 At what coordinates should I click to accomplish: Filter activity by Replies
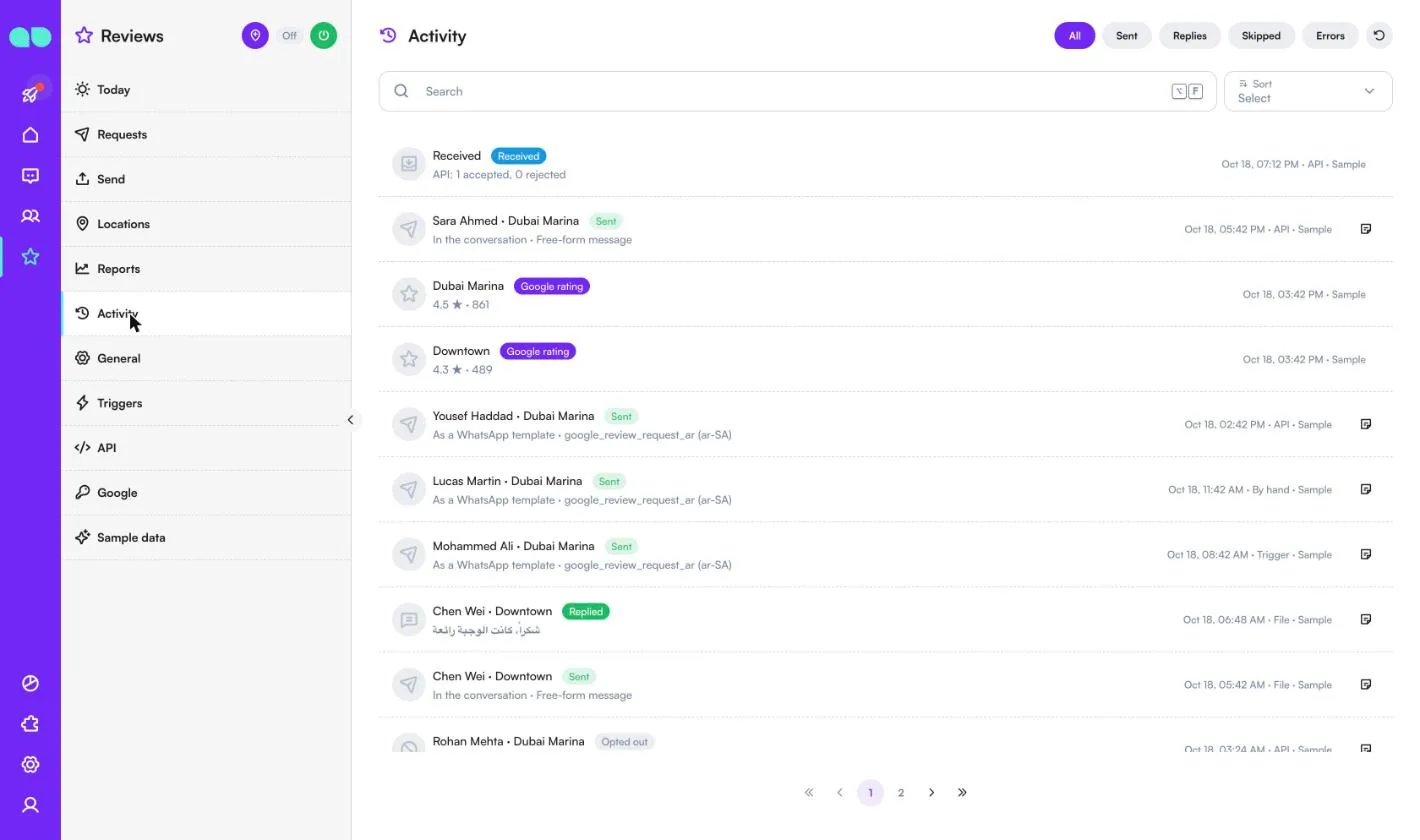pos(1190,36)
